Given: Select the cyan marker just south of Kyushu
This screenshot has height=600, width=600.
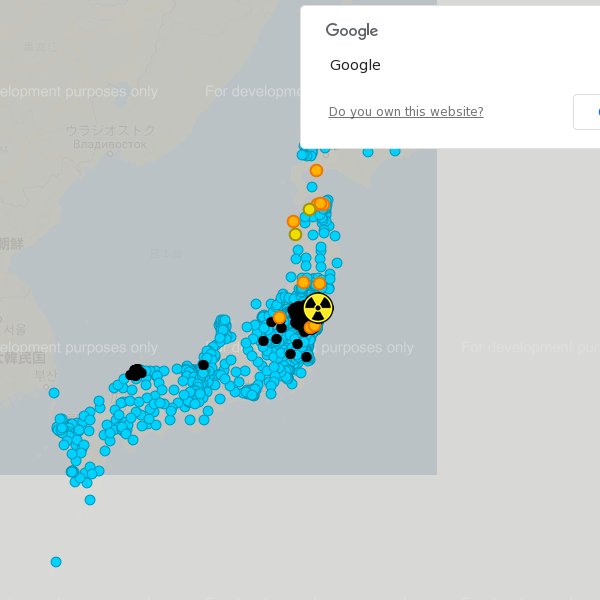Looking at the screenshot, I should (x=90, y=500).
